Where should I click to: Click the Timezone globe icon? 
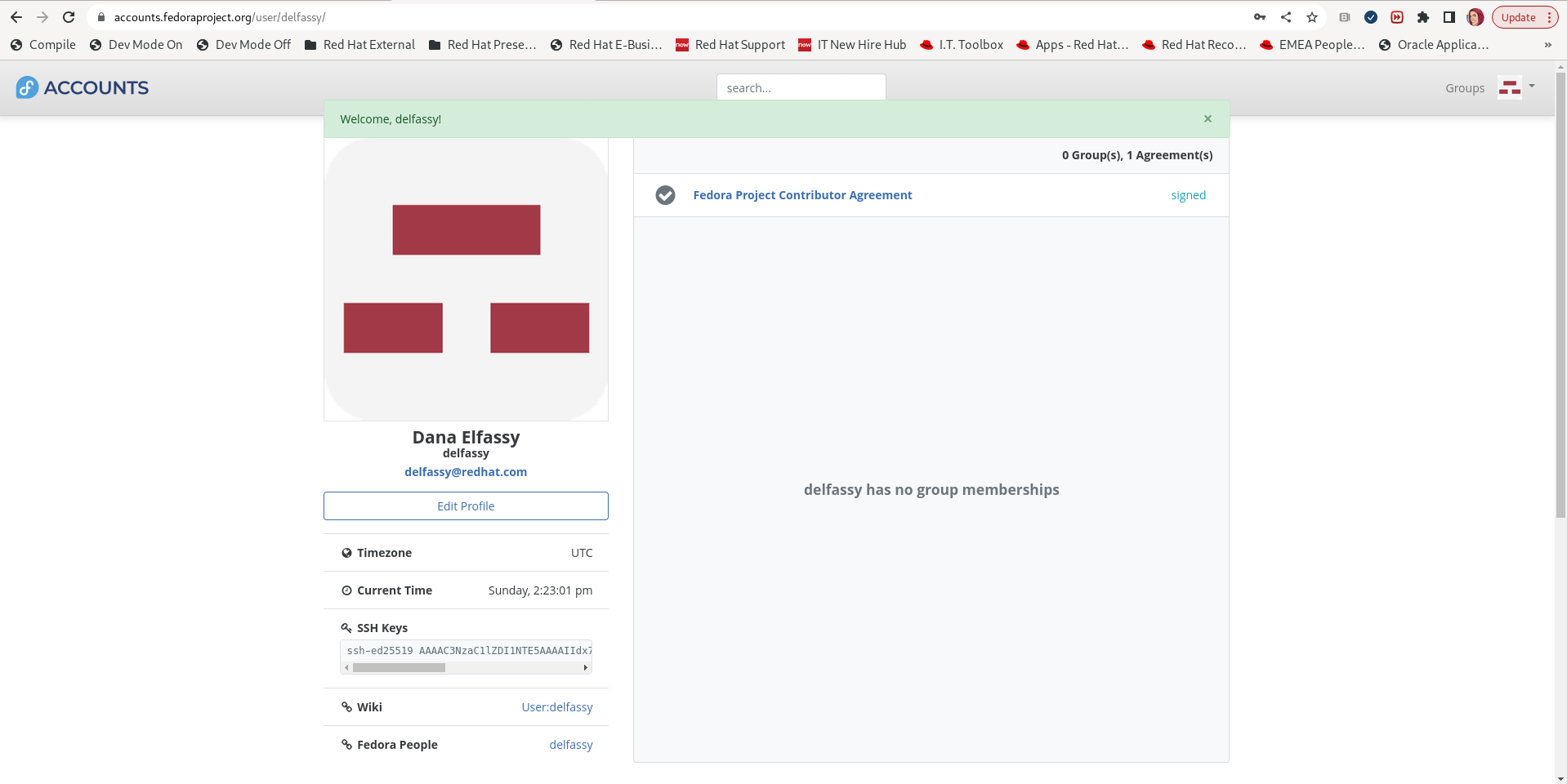pos(346,553)
